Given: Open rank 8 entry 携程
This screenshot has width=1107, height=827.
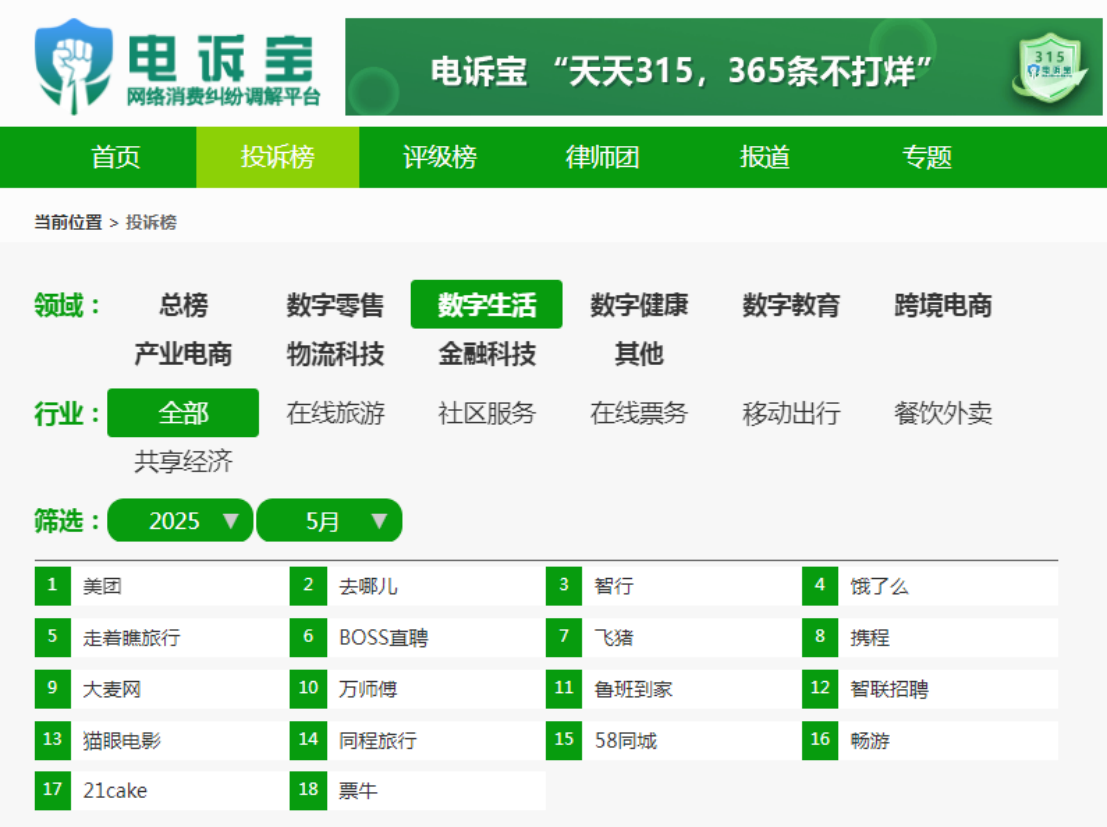Looking at the screenshot, I should point(930,638).
